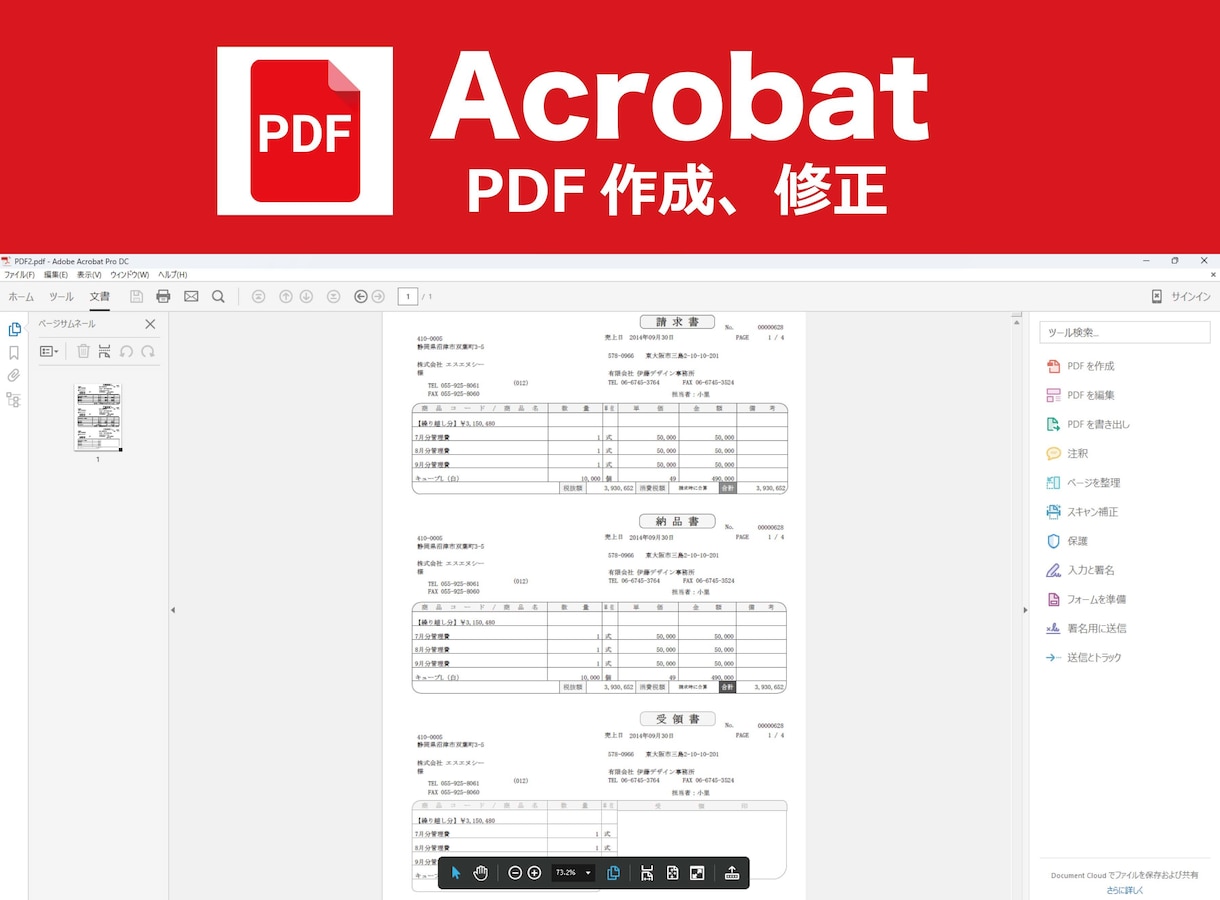Show next page down-arrow icon

click(x=307, y=296)
